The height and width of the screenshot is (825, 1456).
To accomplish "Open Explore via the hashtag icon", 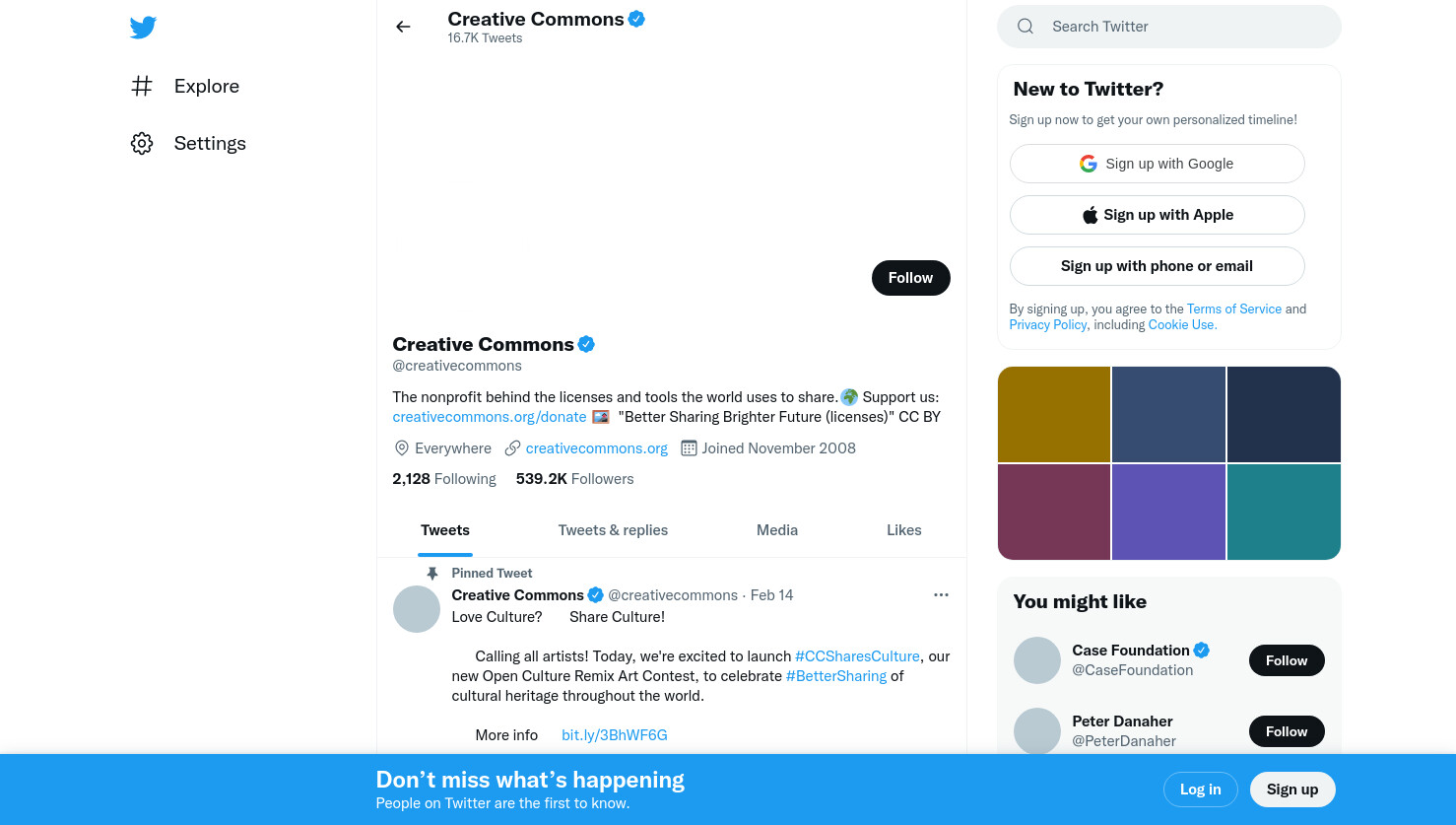I will 142,86.
